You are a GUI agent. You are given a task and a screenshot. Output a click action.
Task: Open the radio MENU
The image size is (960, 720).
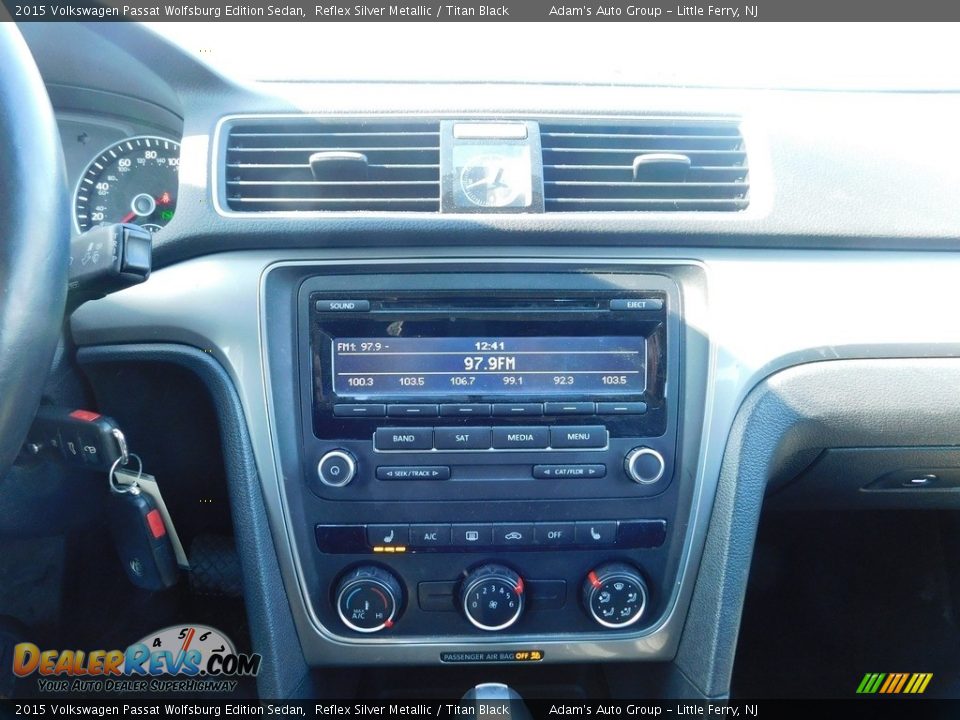coord(578,438)
